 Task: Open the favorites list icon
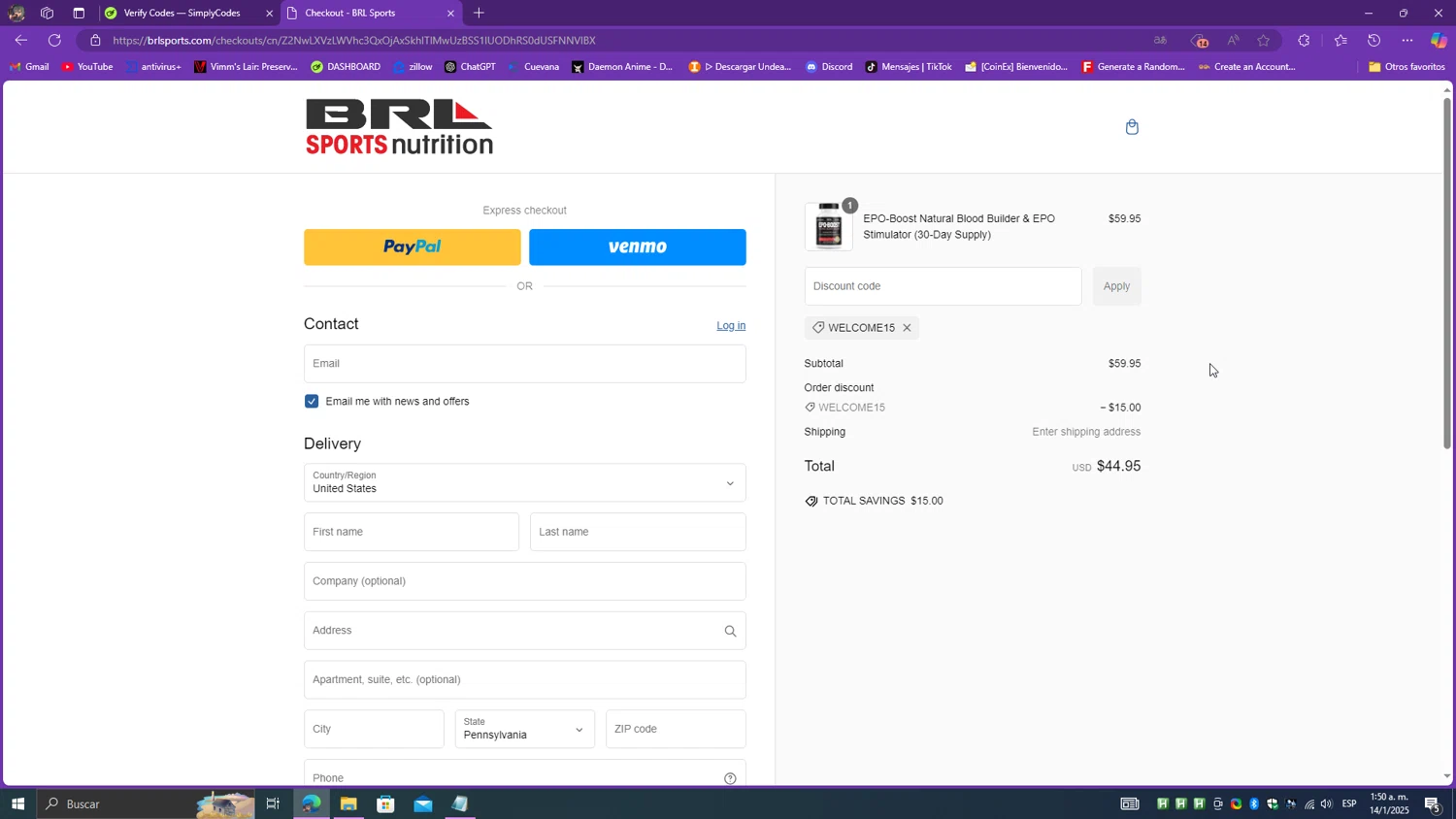coord(1340,41)
